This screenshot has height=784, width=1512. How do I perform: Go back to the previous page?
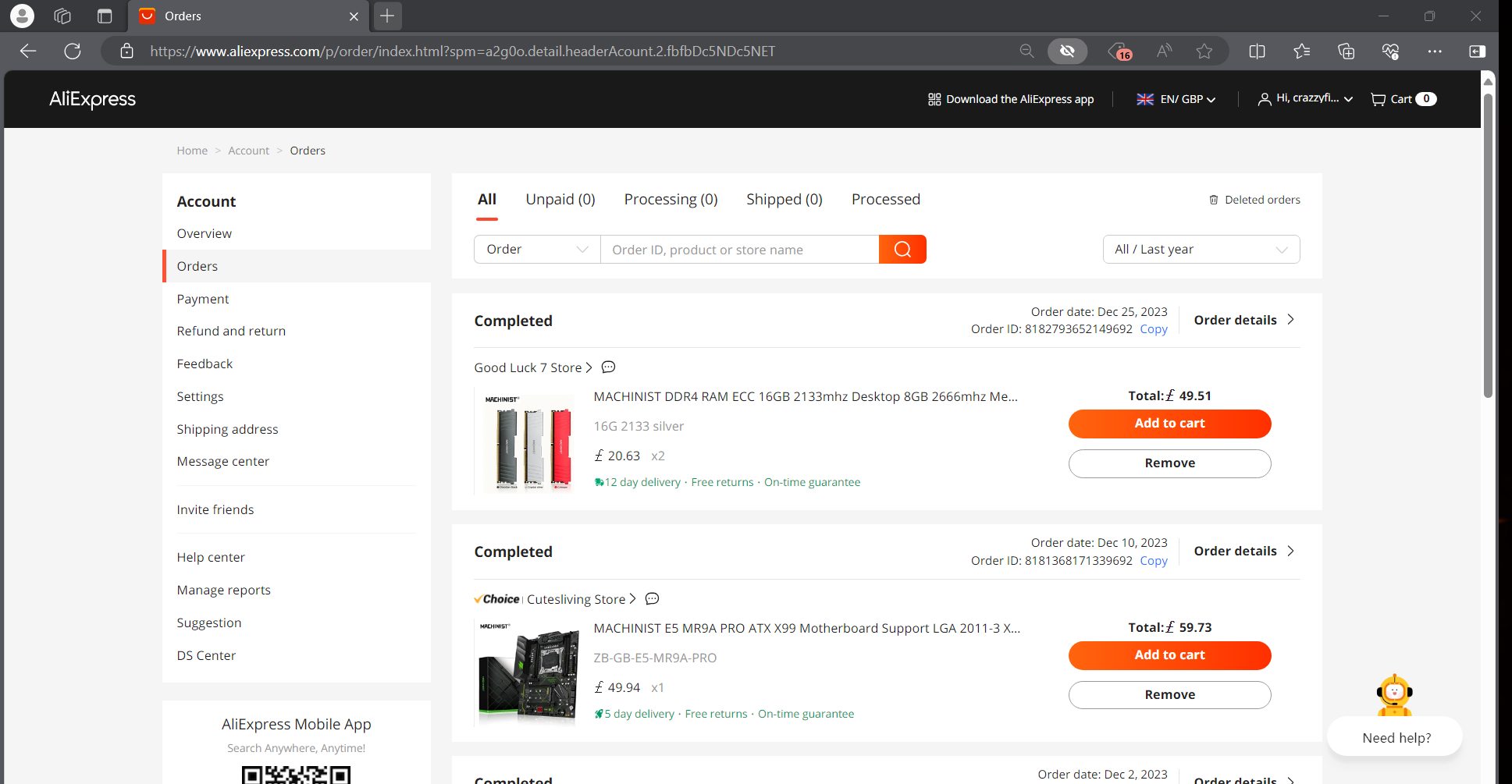pyautogui.click(x=28, y=51)
